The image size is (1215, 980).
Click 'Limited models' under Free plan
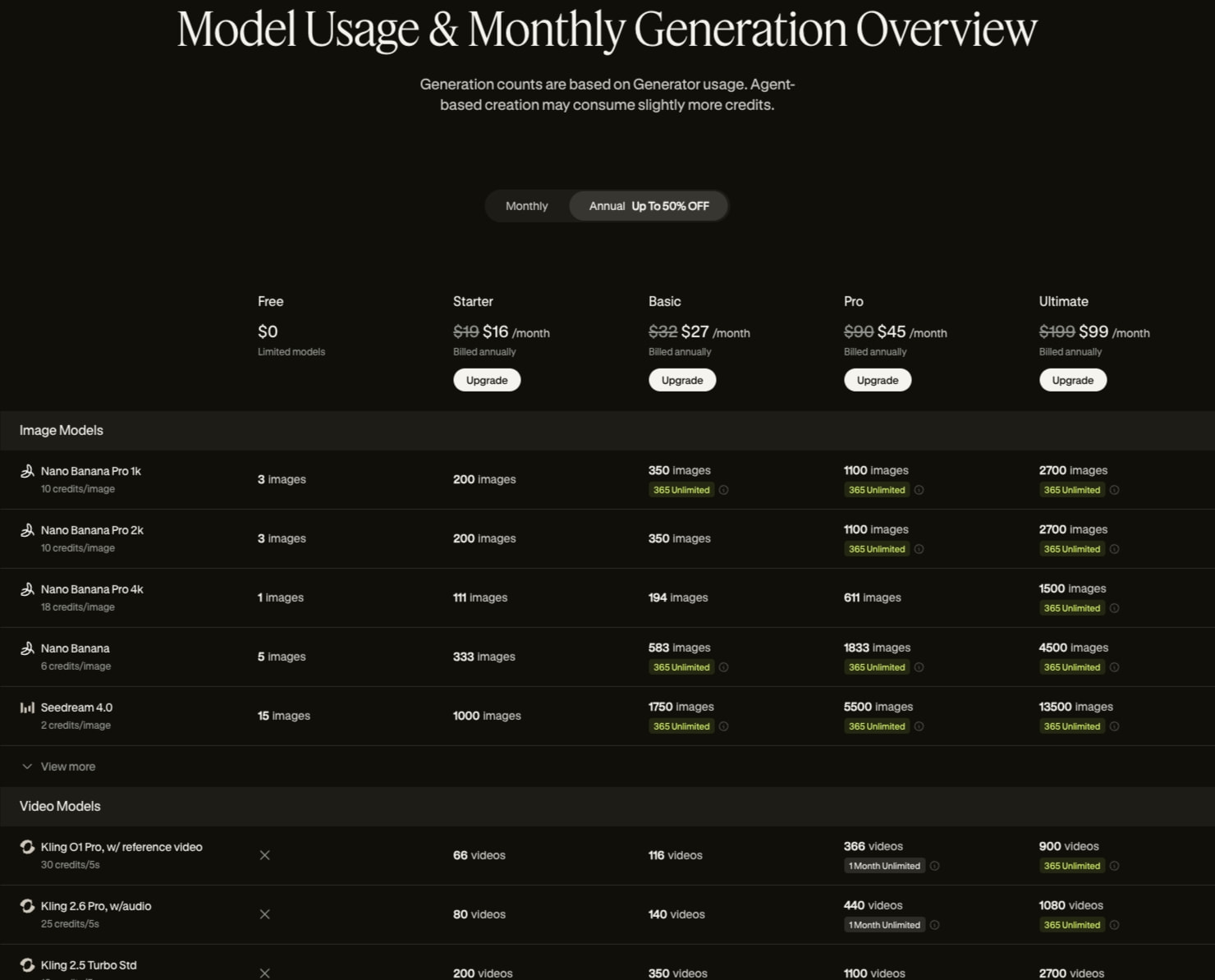tap(291, 351)
